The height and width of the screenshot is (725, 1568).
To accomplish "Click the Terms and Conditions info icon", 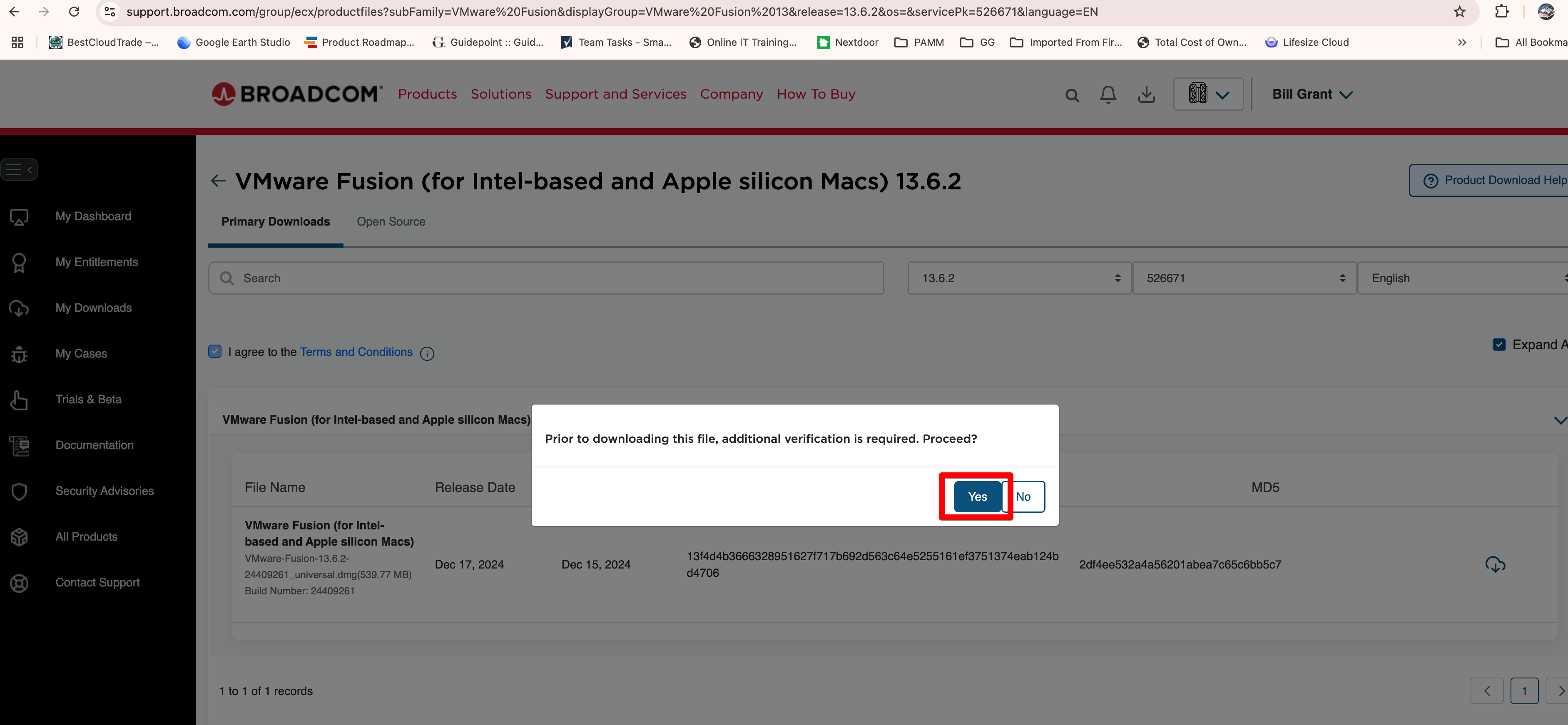I will (x=427, y=353).
